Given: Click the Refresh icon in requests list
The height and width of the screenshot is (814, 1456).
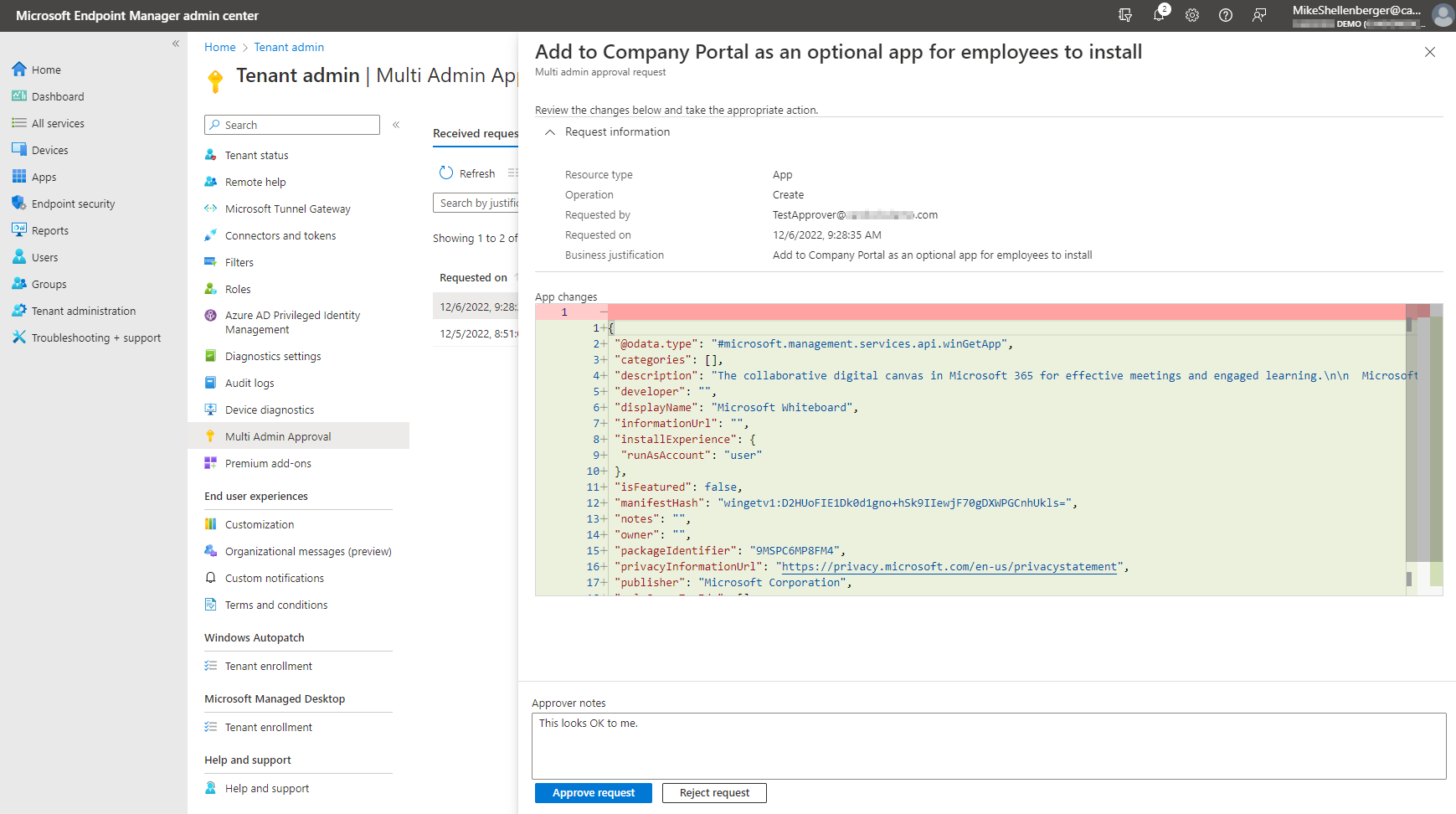Looking at the screenshot, I should (x=446, y=173).
